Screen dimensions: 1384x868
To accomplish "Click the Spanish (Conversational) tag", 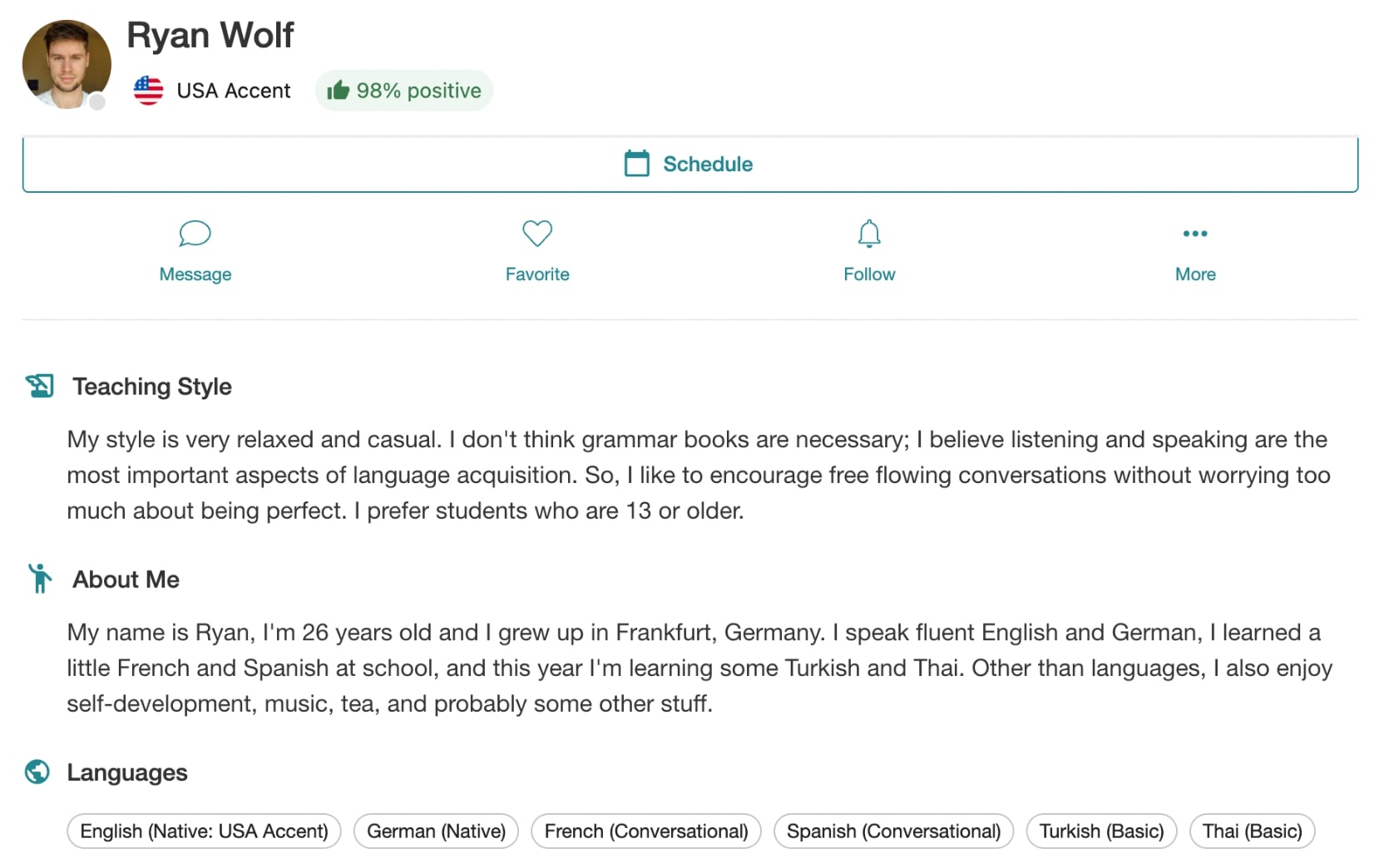I will [893, 831].
